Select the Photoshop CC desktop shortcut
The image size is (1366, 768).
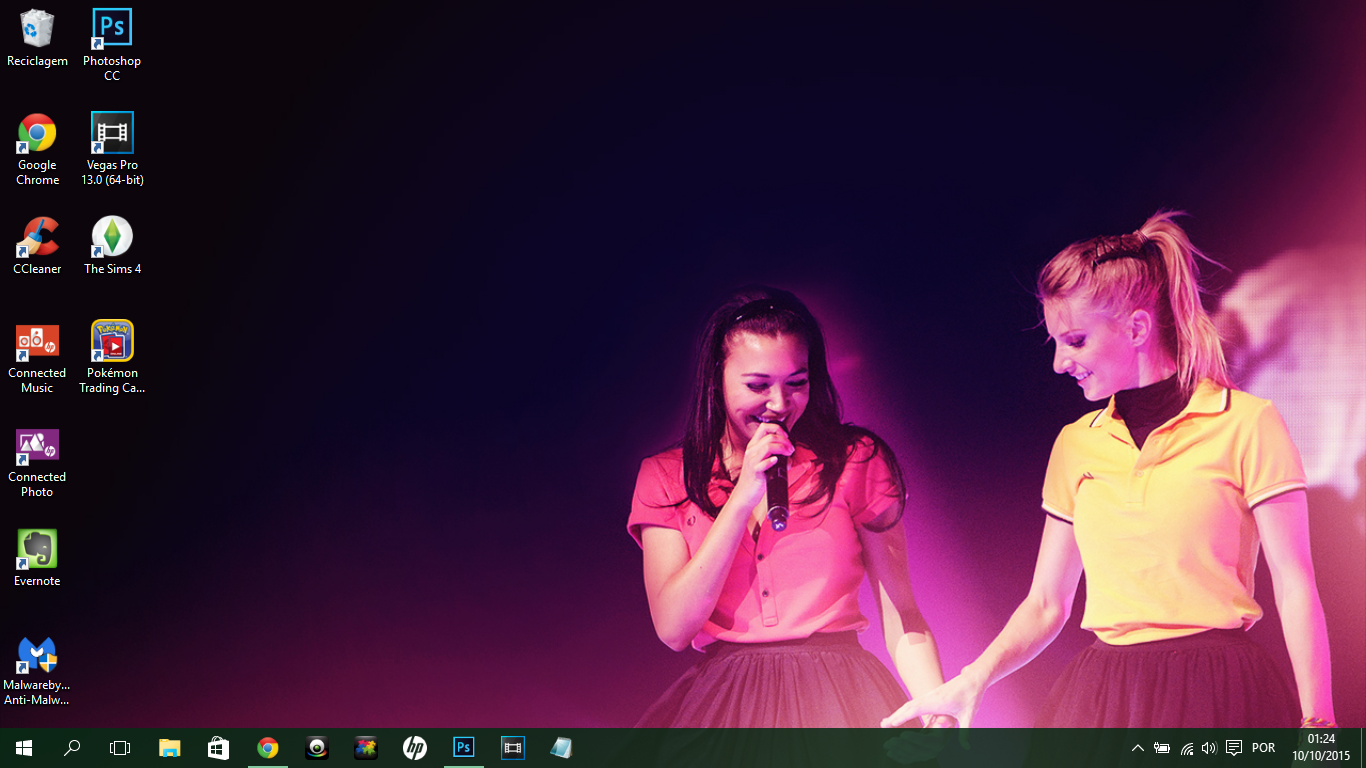[112, 28]
